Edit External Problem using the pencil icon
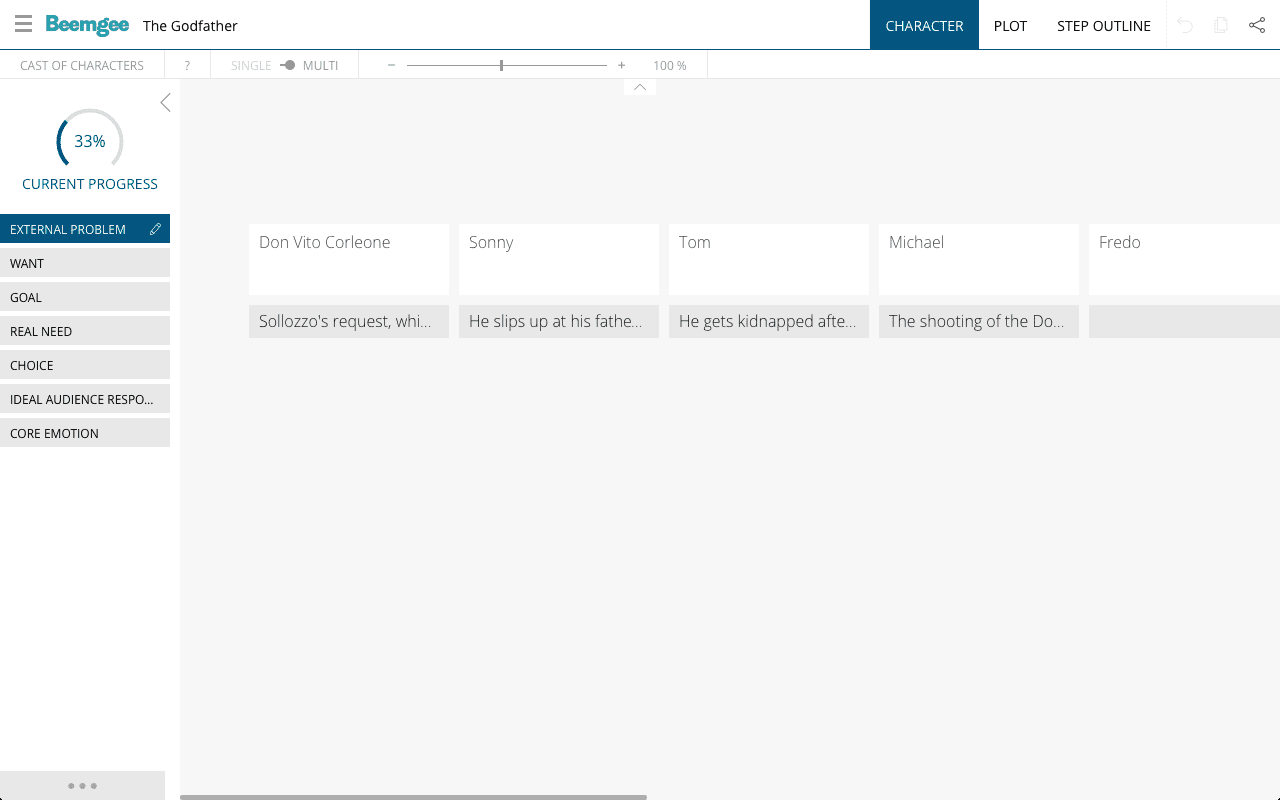The image size is (1280, 800). [155, 228]
